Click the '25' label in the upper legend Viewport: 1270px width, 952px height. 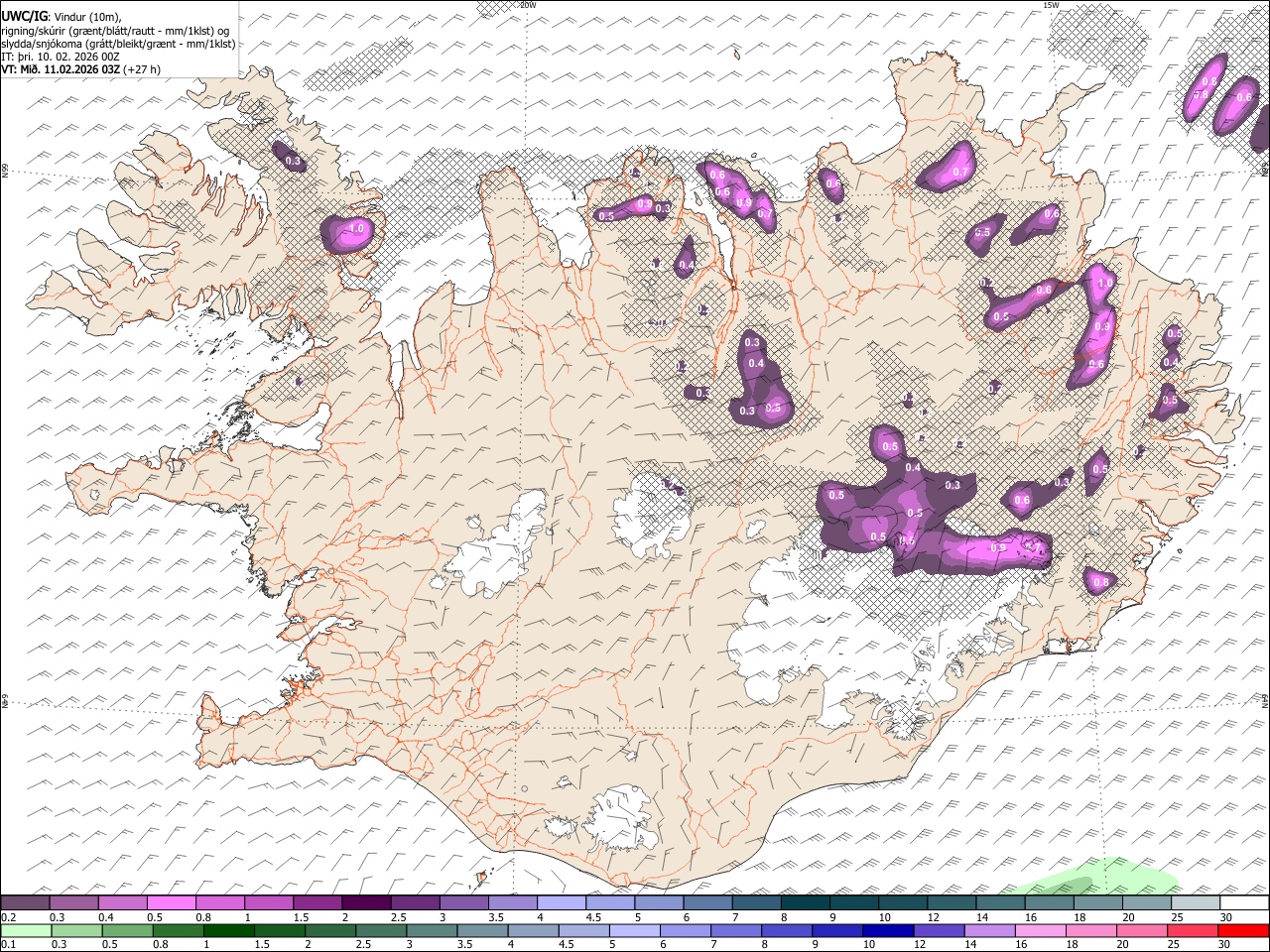[1178, 917]
